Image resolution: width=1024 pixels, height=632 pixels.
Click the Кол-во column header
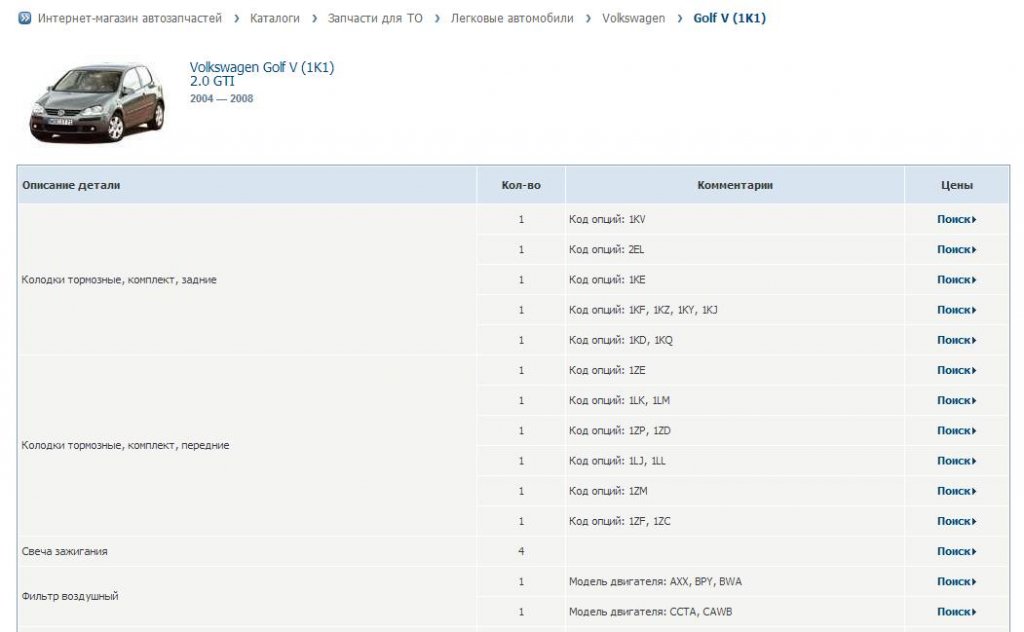(x=521, y=185)
